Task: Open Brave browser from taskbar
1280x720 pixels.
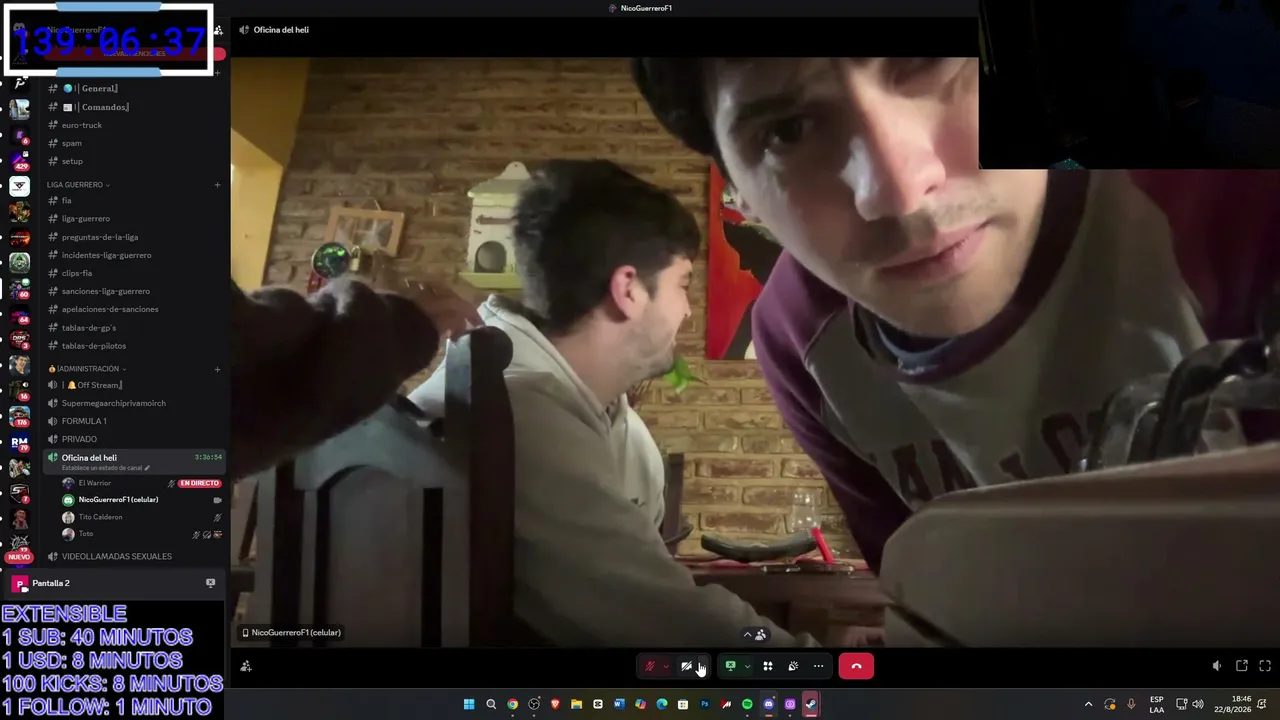Action: pyautogui.click(x=555, y=704)
